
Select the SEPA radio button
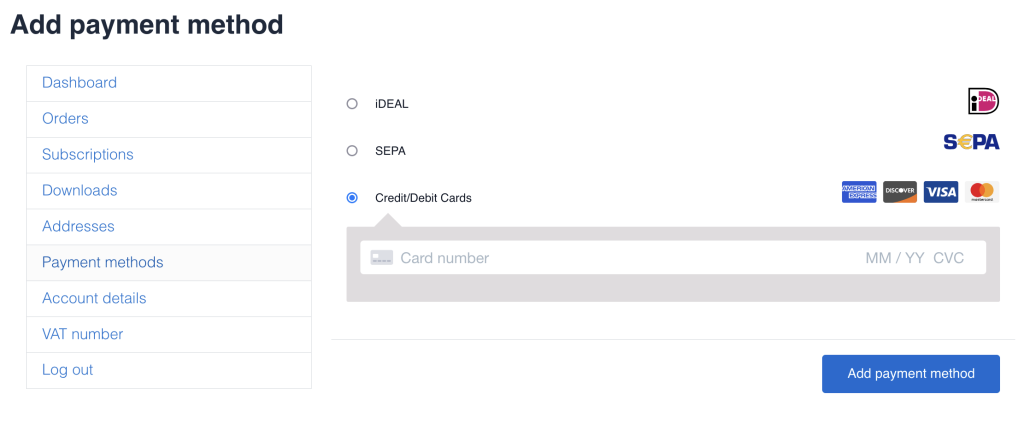point(352,151)
